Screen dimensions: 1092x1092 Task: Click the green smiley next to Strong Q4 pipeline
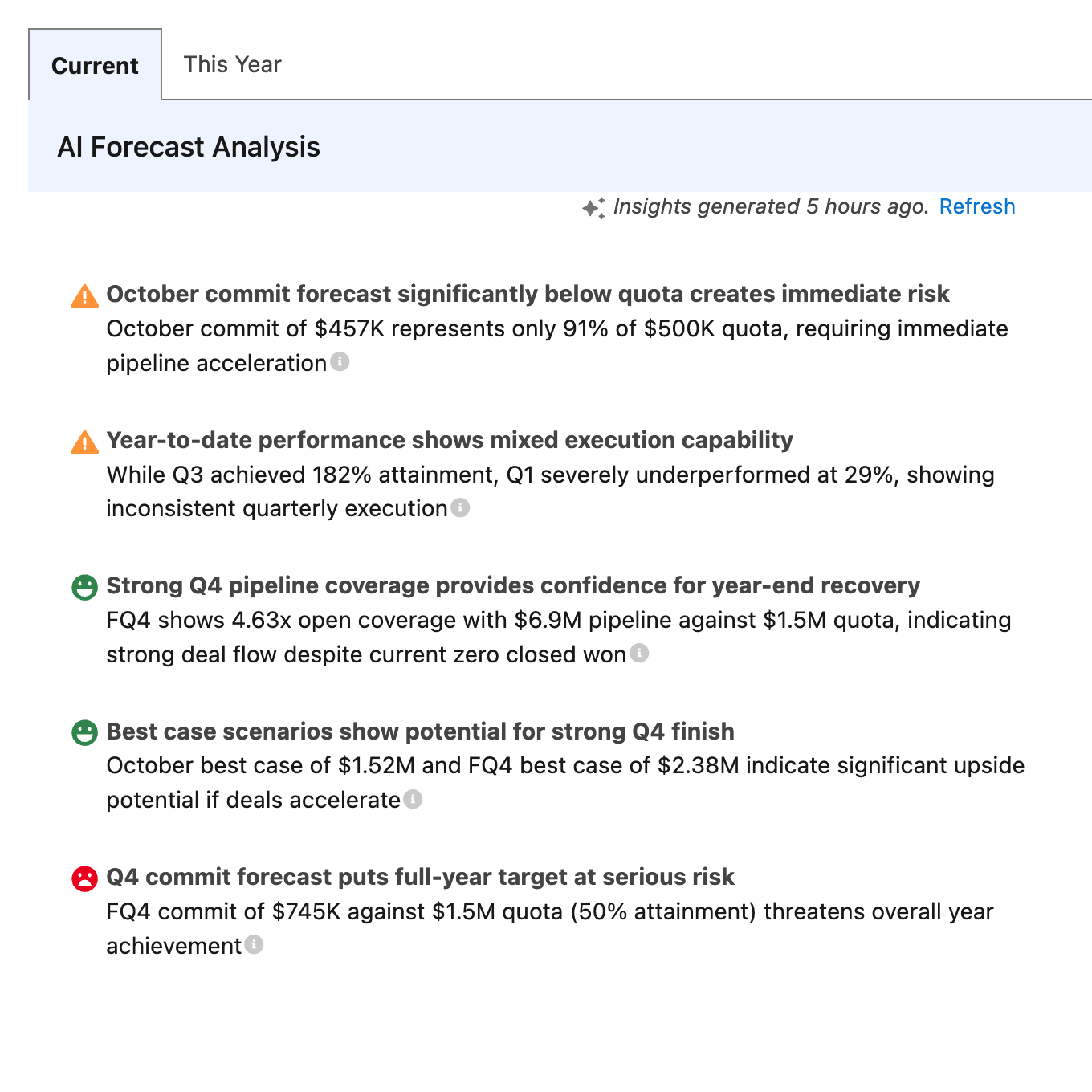tap(84, 587)
